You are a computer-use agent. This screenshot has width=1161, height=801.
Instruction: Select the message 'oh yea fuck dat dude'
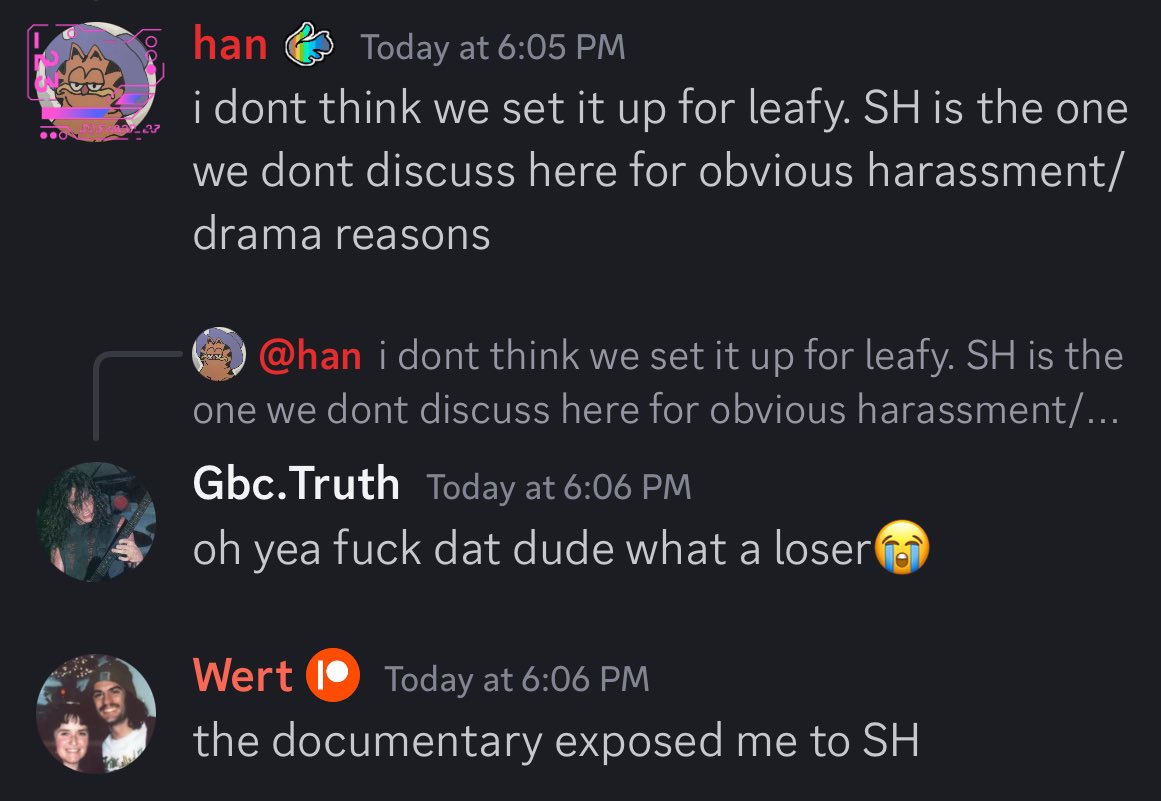[561, 549]
